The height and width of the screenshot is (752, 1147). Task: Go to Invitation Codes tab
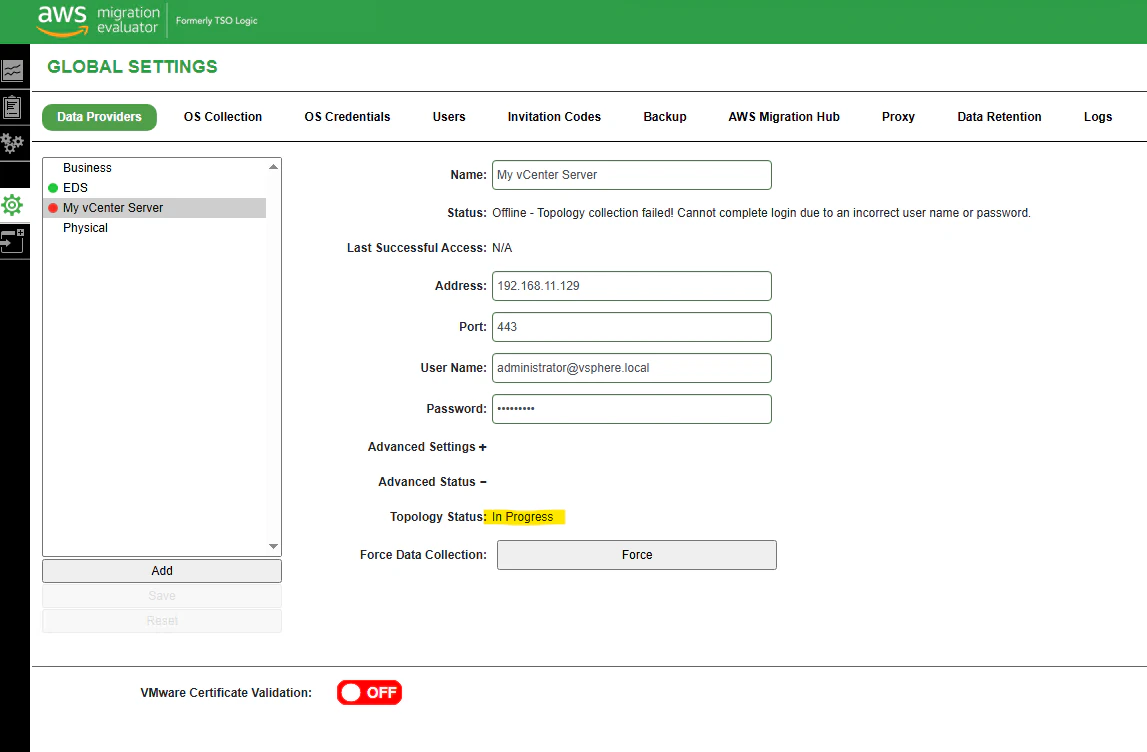554,117
